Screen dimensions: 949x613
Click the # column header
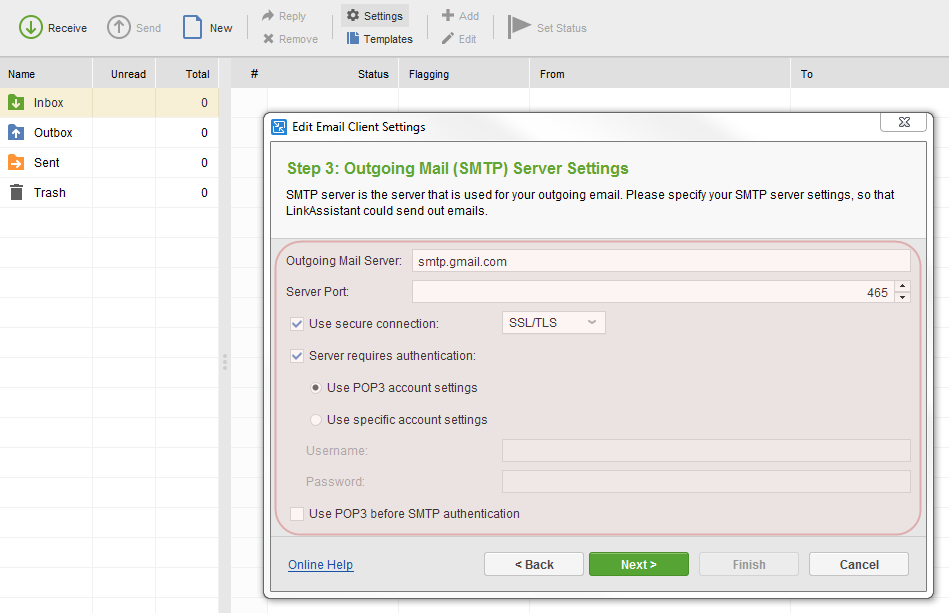point(254,74)
